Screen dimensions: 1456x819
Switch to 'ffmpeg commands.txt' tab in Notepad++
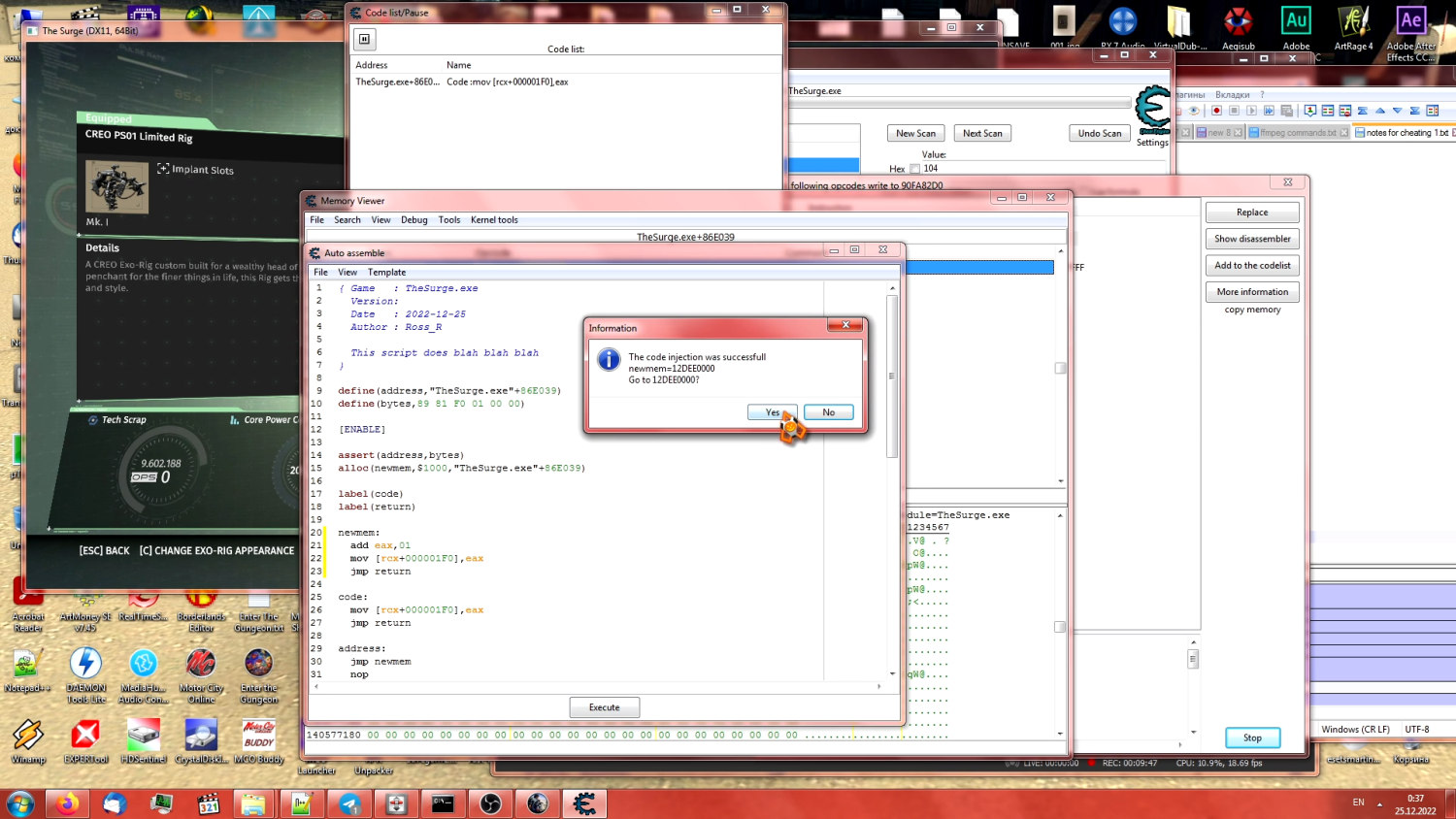(1298, 133)
